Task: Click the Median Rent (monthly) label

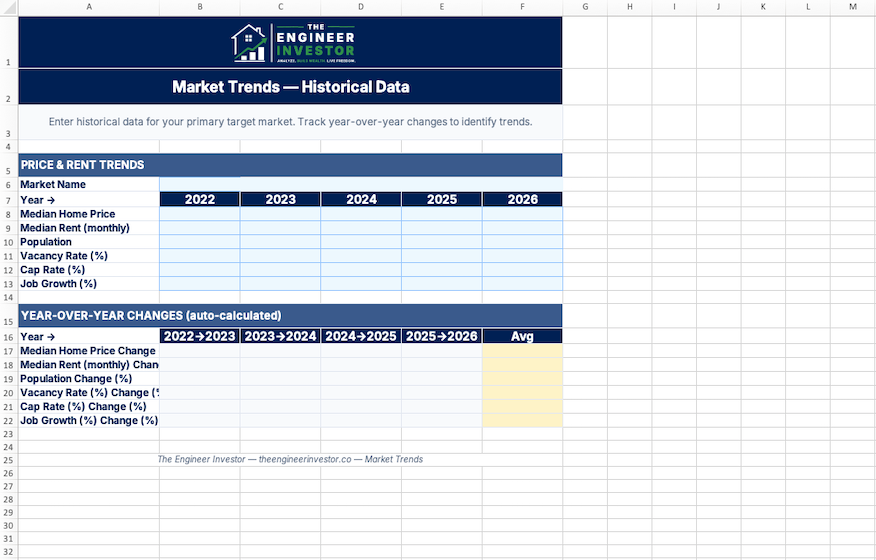Action: (75, 228)
